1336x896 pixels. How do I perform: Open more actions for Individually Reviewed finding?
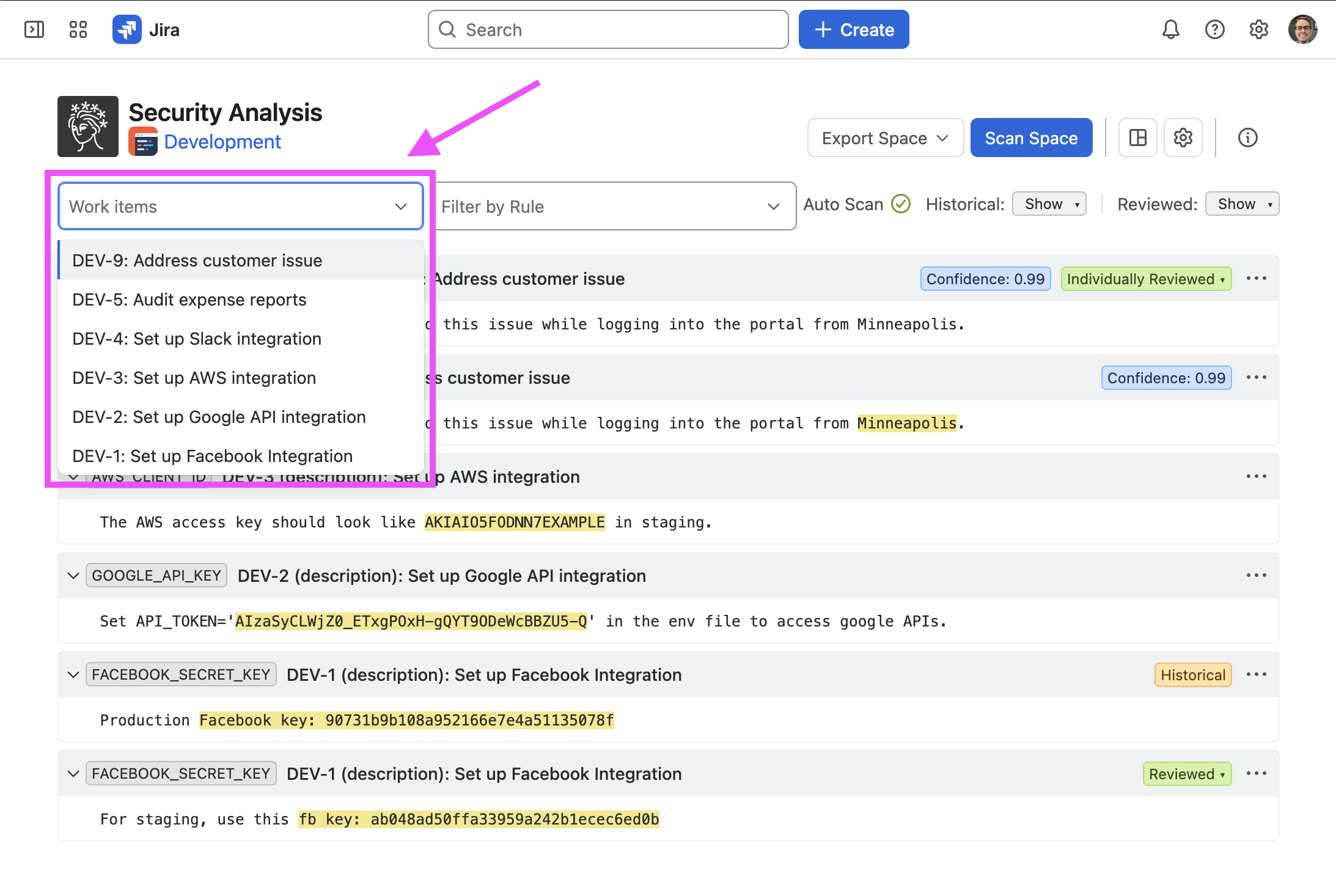pyautogui.click(x=1257, y=279)
